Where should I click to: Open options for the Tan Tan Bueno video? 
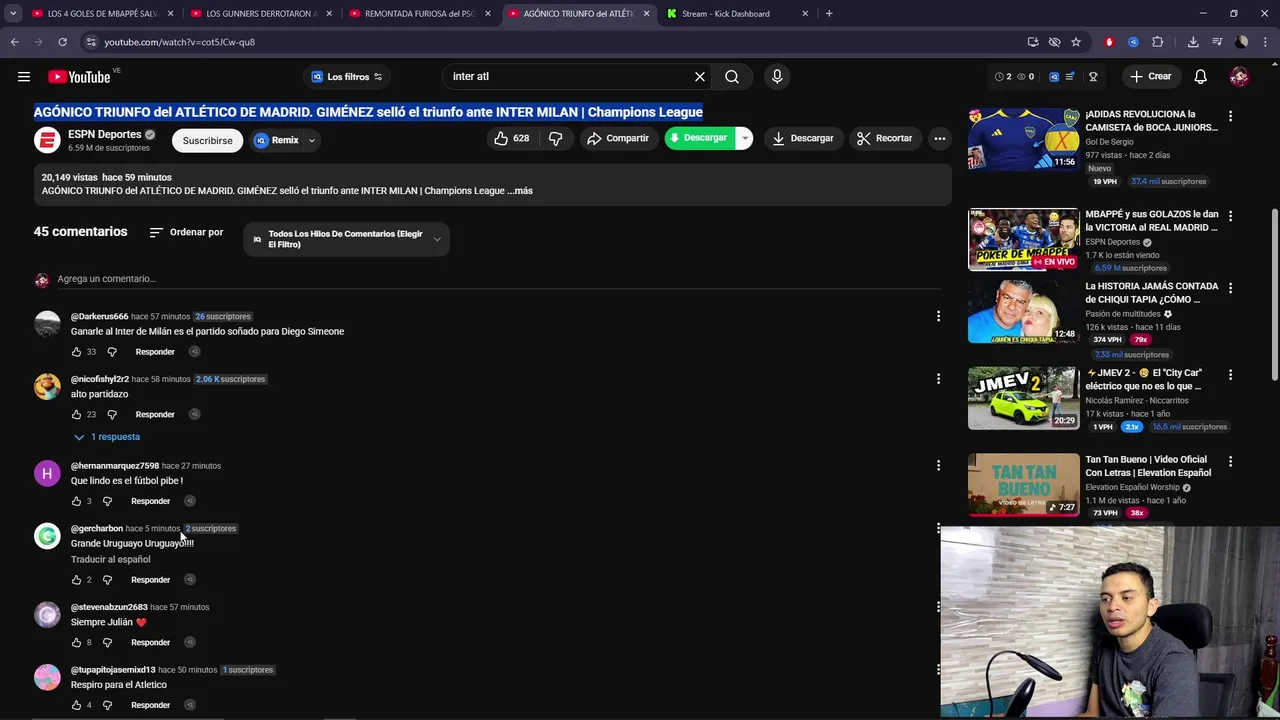1230,462
